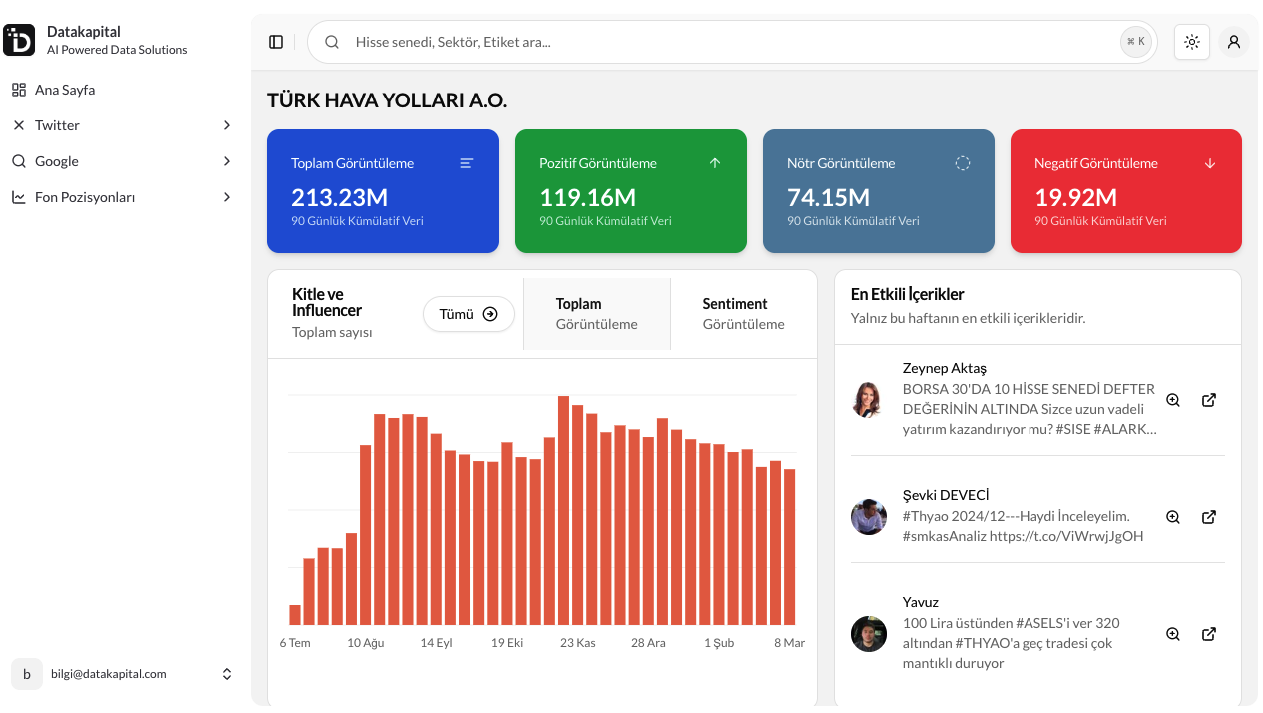
Task: Click the Fon Pozisyonları chart icon
Action: [19, 197]
